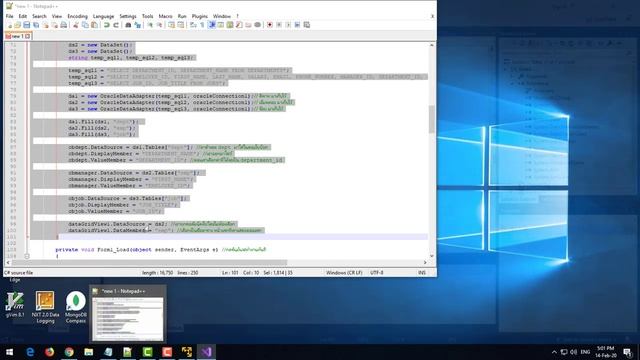Open the Window menu
Image resolution: width=640 pixels, height=360 pixels.
pyautogui.click(x=222, y=16)
